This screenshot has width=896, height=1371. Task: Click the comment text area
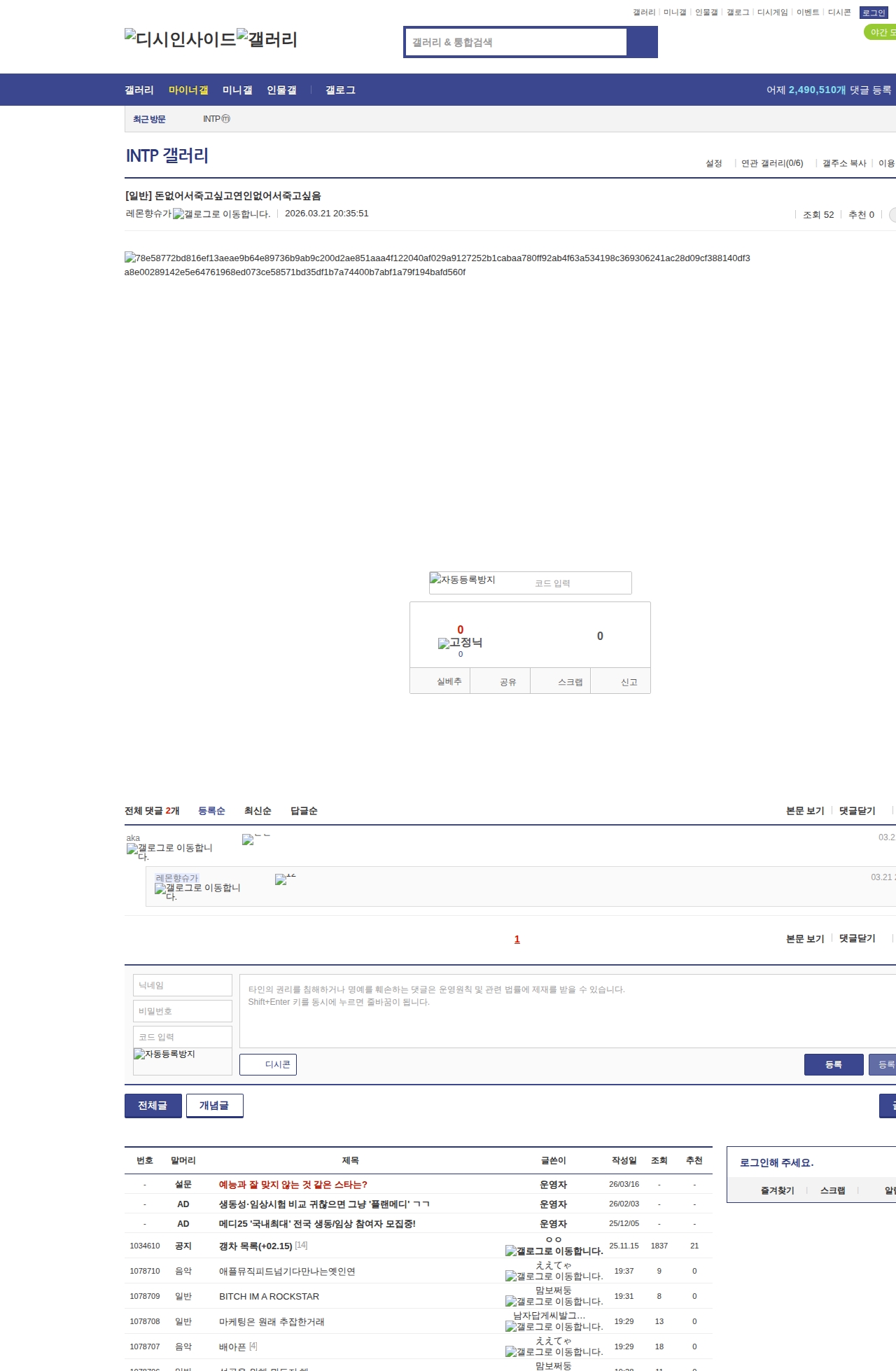pos(568,1011)
